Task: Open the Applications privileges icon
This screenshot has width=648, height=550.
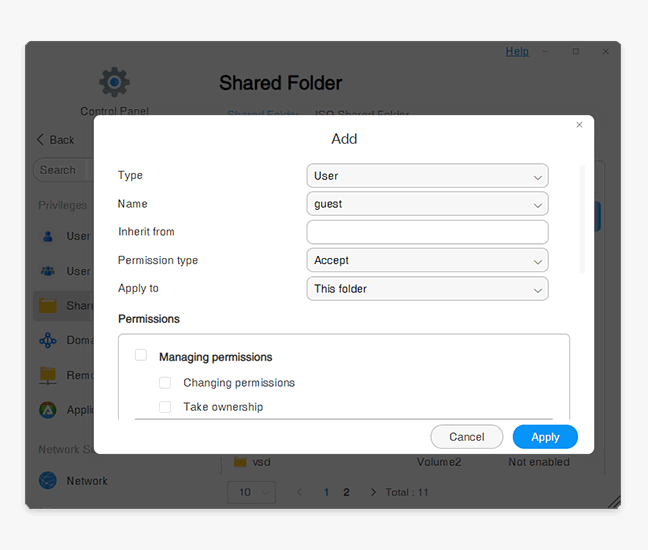Action: pos(48,410)
